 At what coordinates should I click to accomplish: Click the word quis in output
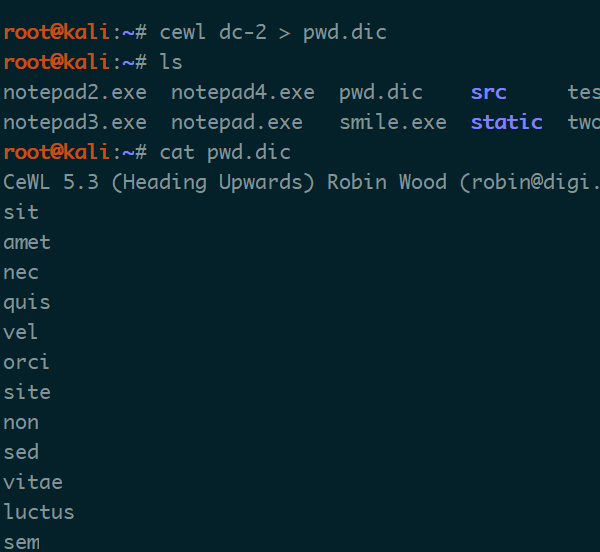[27, 303]
